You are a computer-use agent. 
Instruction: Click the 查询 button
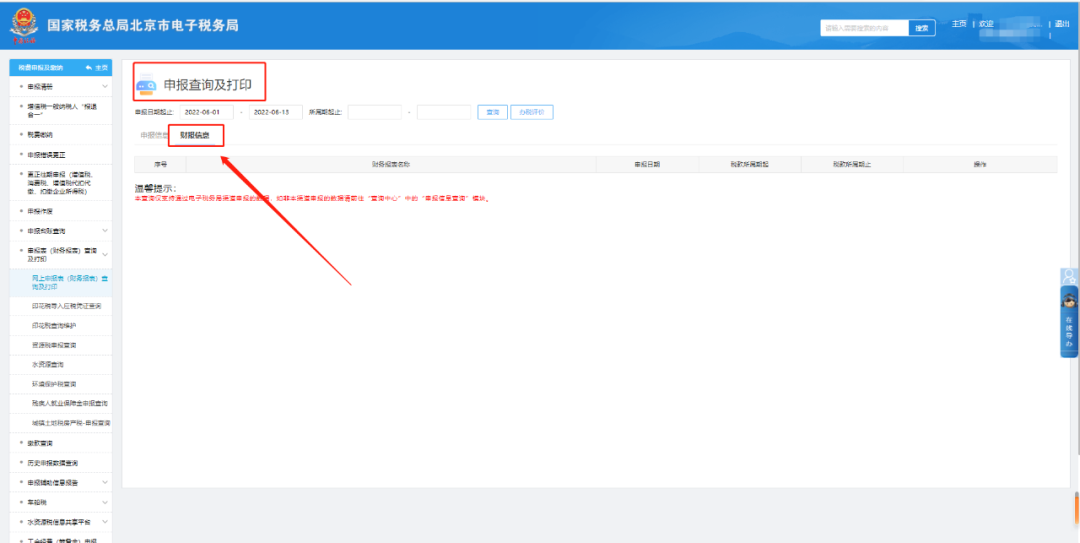pos(492,112)
